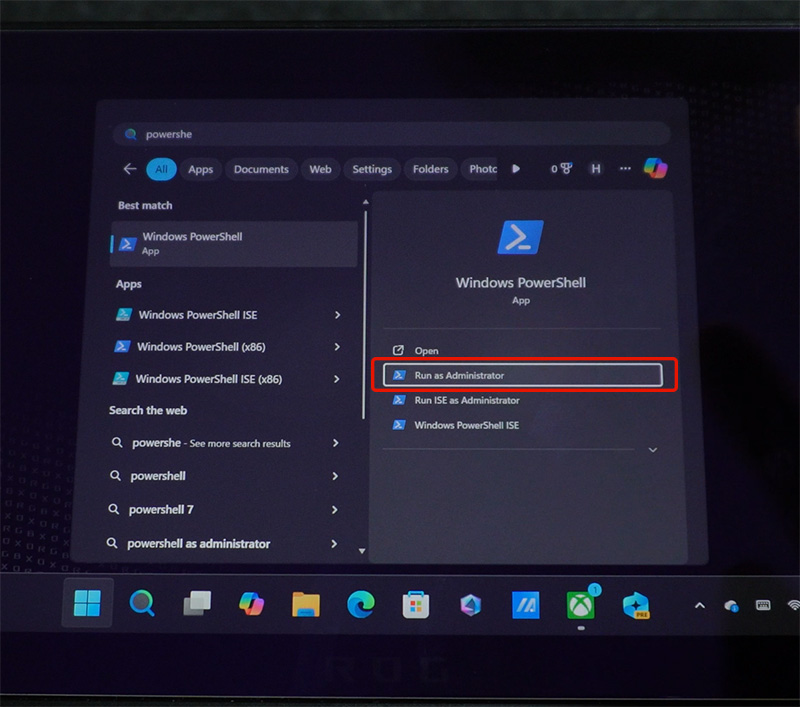Open Microsoft Edge from the taskbar

click(x=361, y=604)
